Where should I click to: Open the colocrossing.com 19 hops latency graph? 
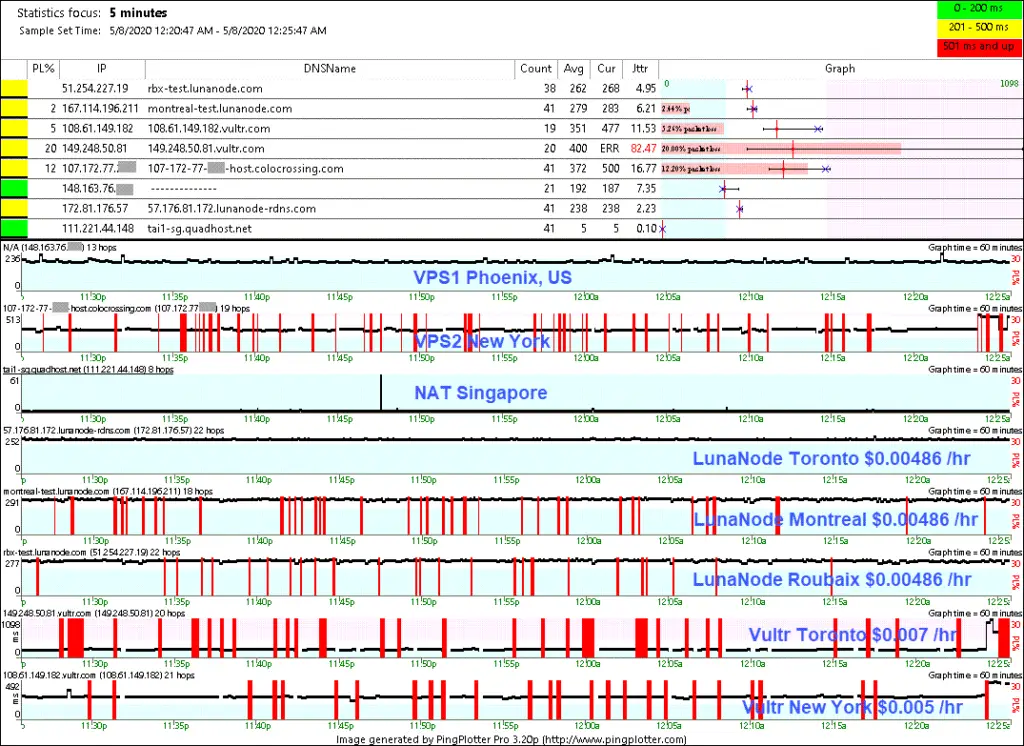click(516, 333)
